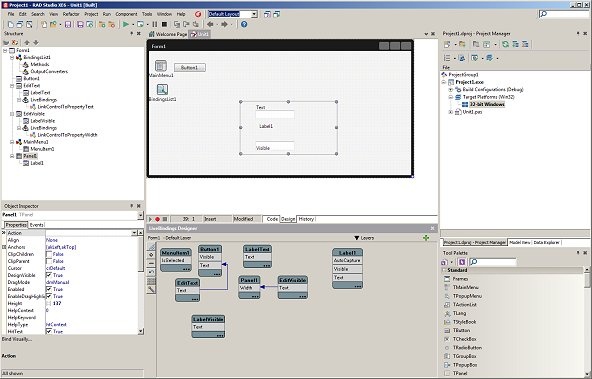
Task: Toggle the ClipChildren checkbox
Action: tap(49, 254)
